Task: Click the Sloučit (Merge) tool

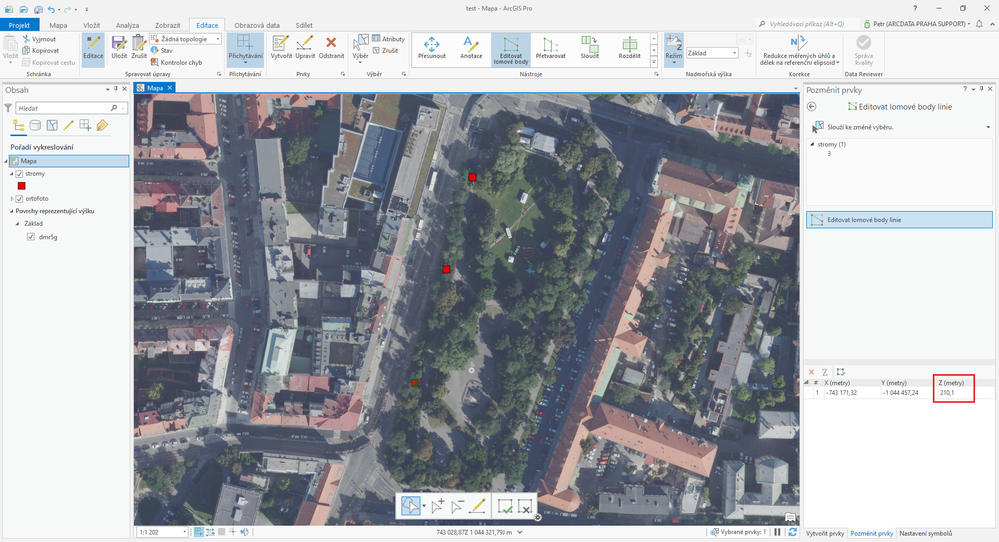Action: [591, 49]
